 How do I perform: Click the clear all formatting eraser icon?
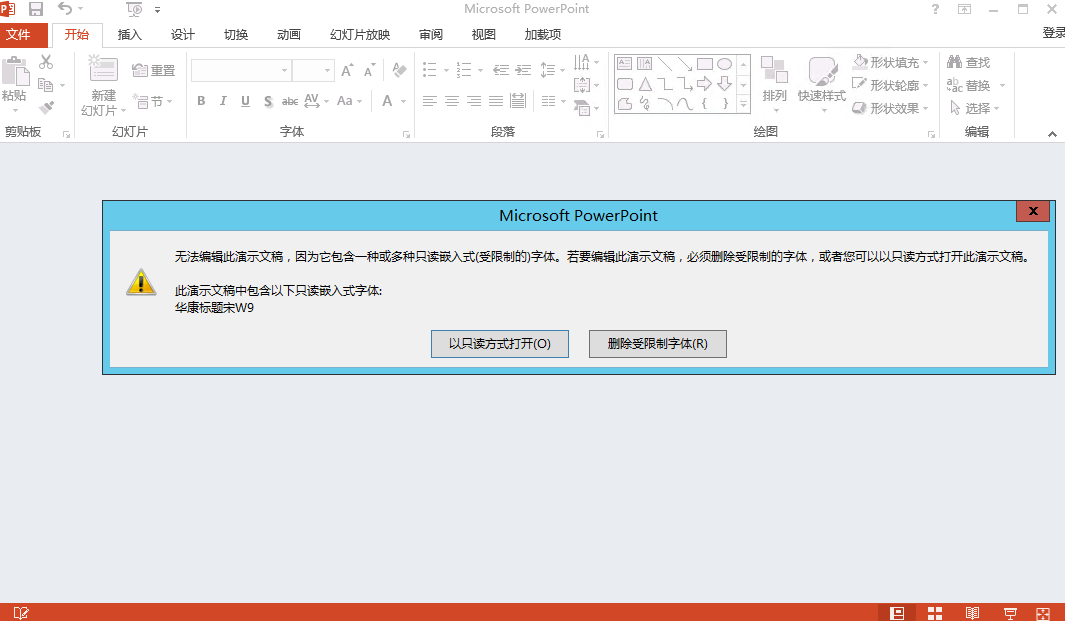pos(399,70)
